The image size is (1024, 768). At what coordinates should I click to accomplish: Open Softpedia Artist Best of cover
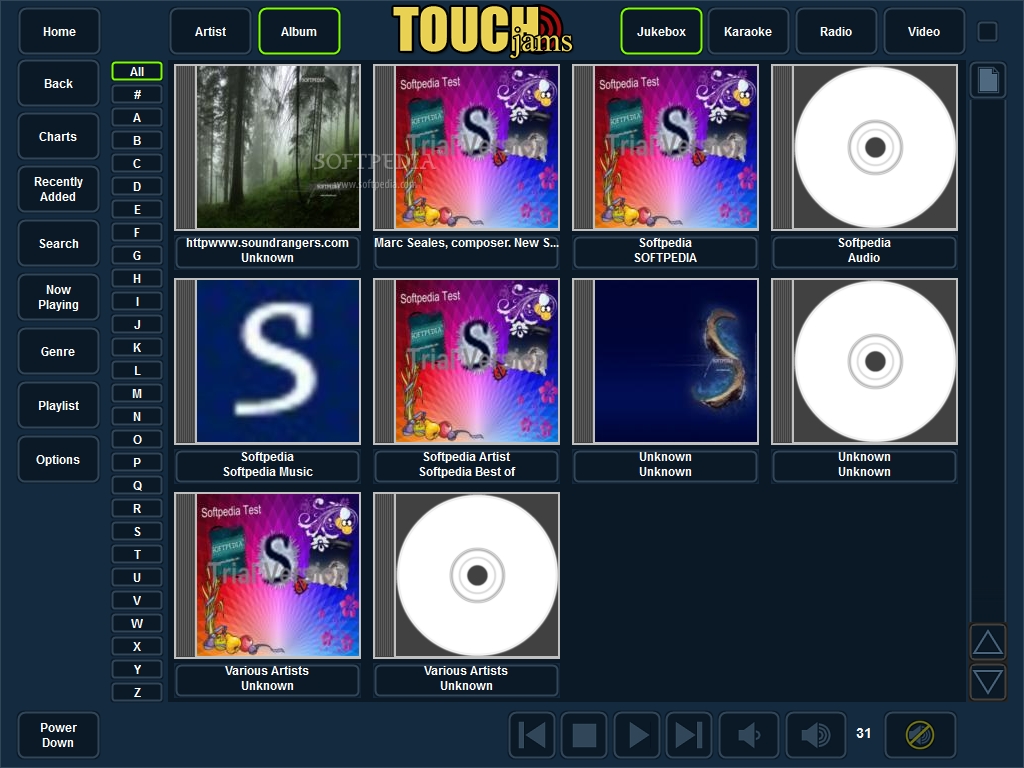pyautogui.click(x=466, y=361)
